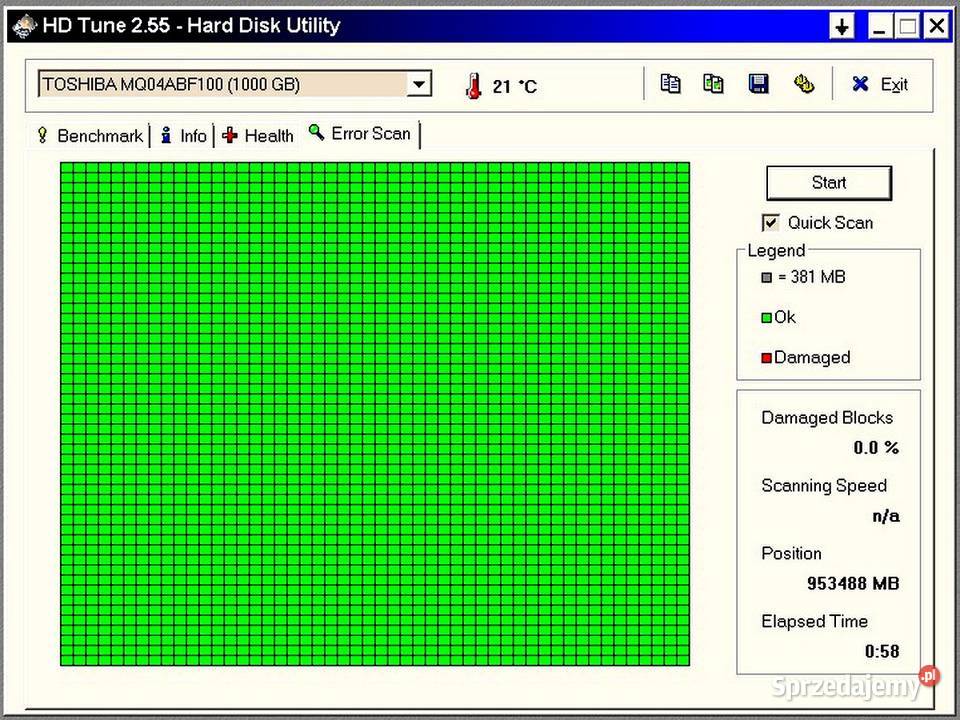Click the thermometer temperature icon
Screen dimensions: 960x720
tap(473, 86)
